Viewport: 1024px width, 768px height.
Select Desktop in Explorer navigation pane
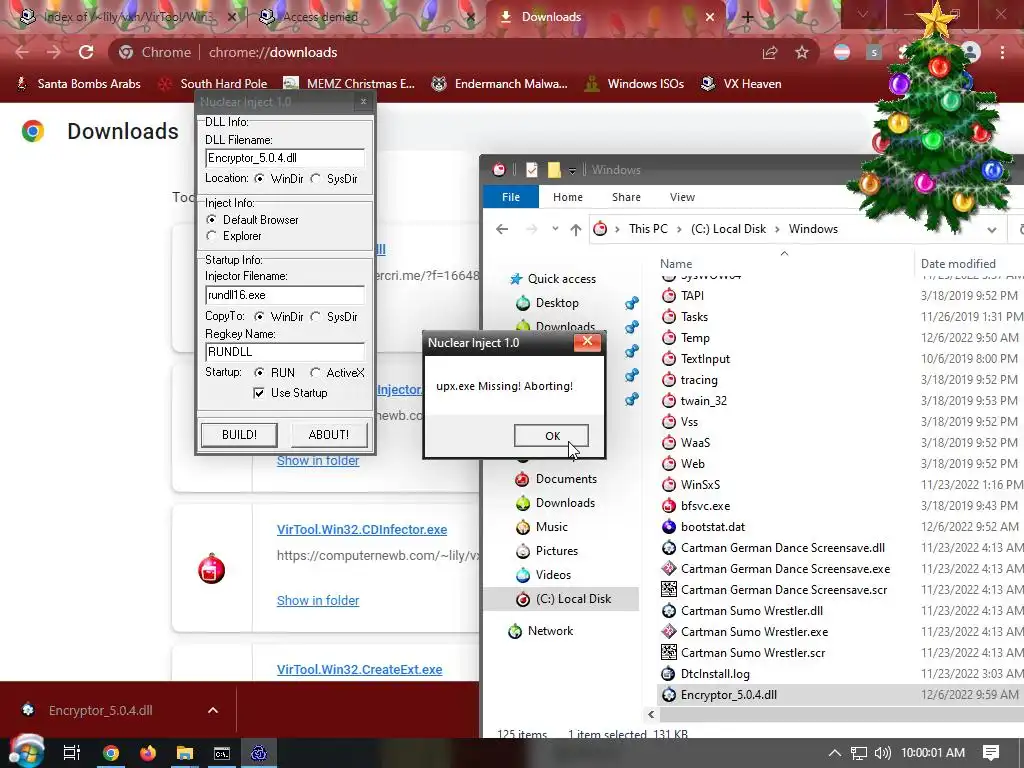pyautogui.click(x=557, y=303)
